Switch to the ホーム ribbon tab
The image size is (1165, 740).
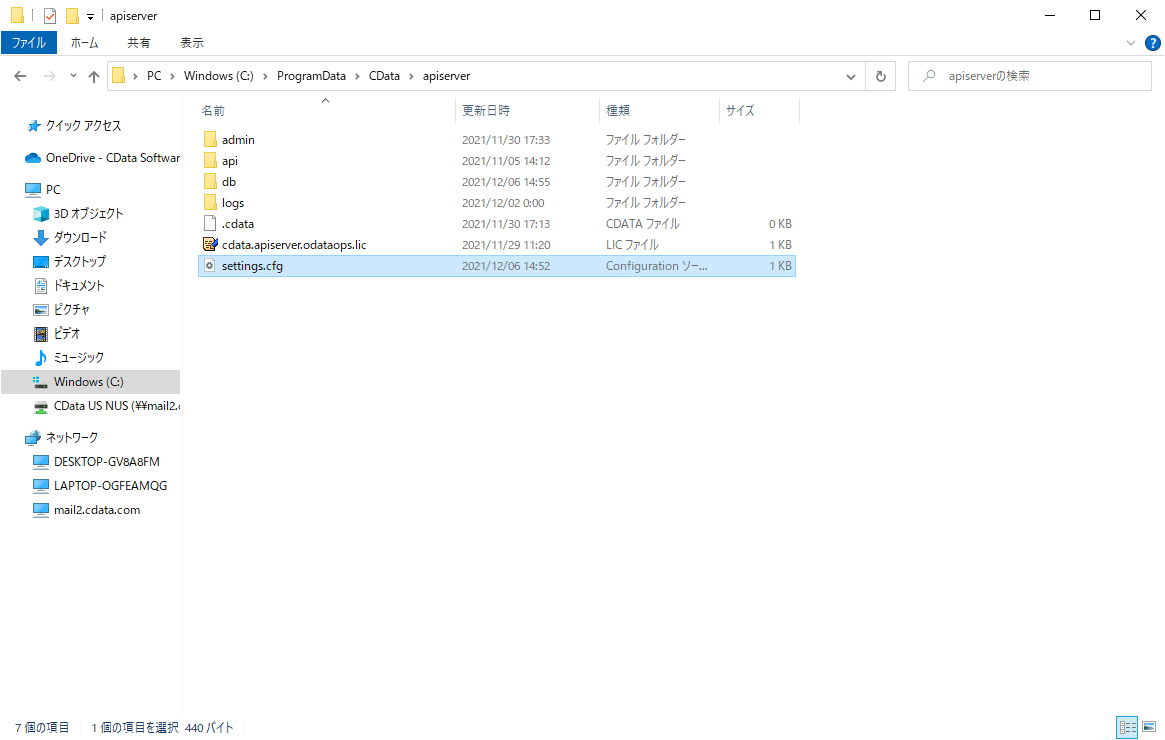(85, 42)
